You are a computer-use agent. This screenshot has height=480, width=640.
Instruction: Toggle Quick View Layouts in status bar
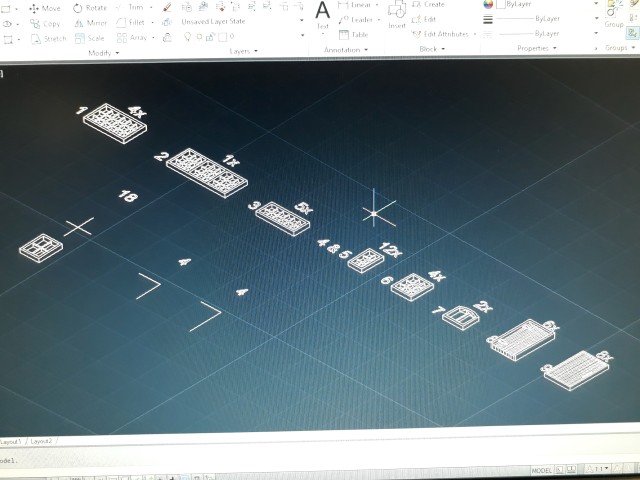tap(560, 470)
